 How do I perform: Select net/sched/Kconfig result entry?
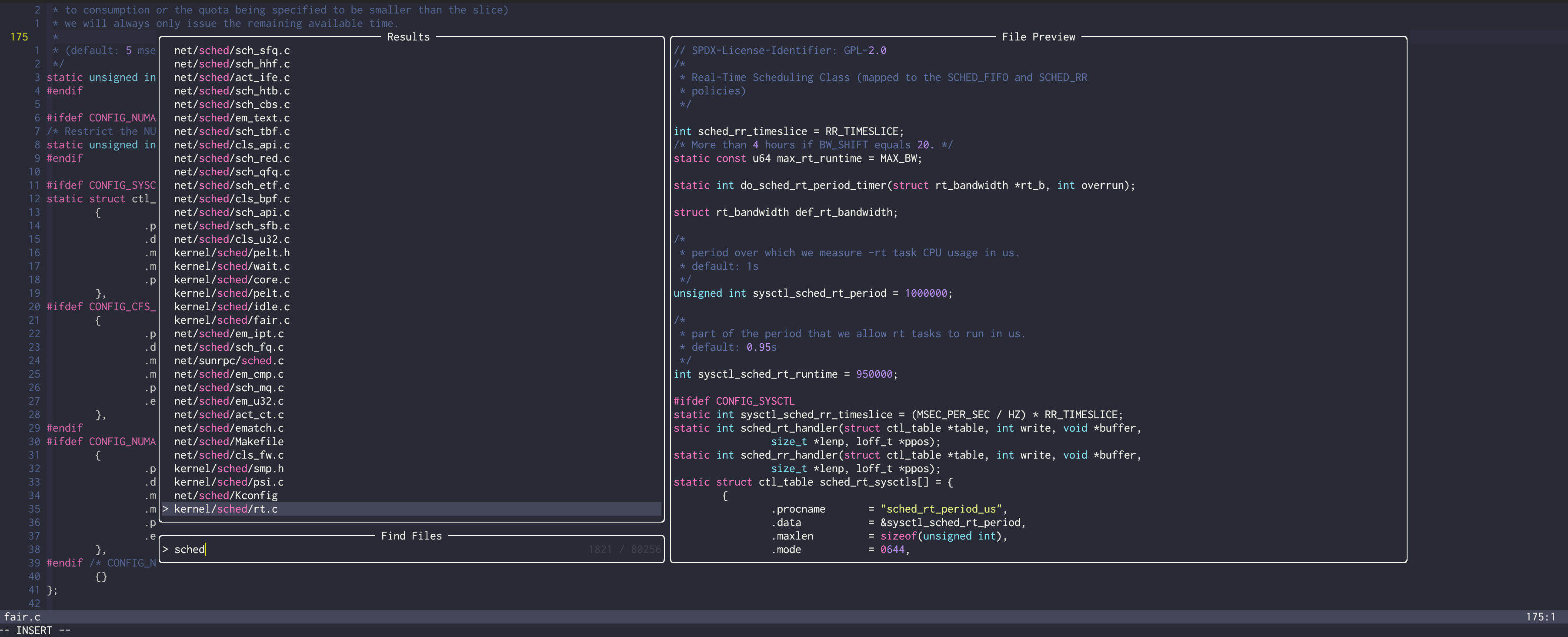coord(226,496)
